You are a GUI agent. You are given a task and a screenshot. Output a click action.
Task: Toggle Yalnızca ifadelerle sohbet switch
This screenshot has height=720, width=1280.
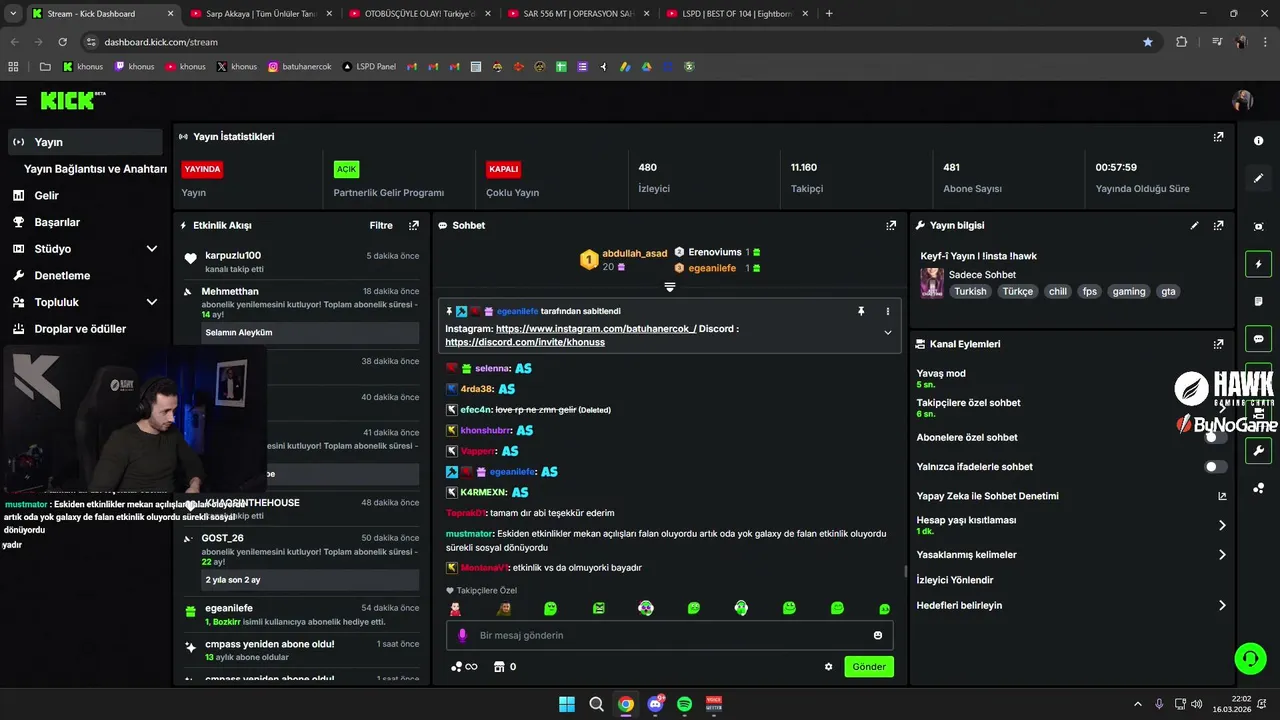(x=1215, y=467)
